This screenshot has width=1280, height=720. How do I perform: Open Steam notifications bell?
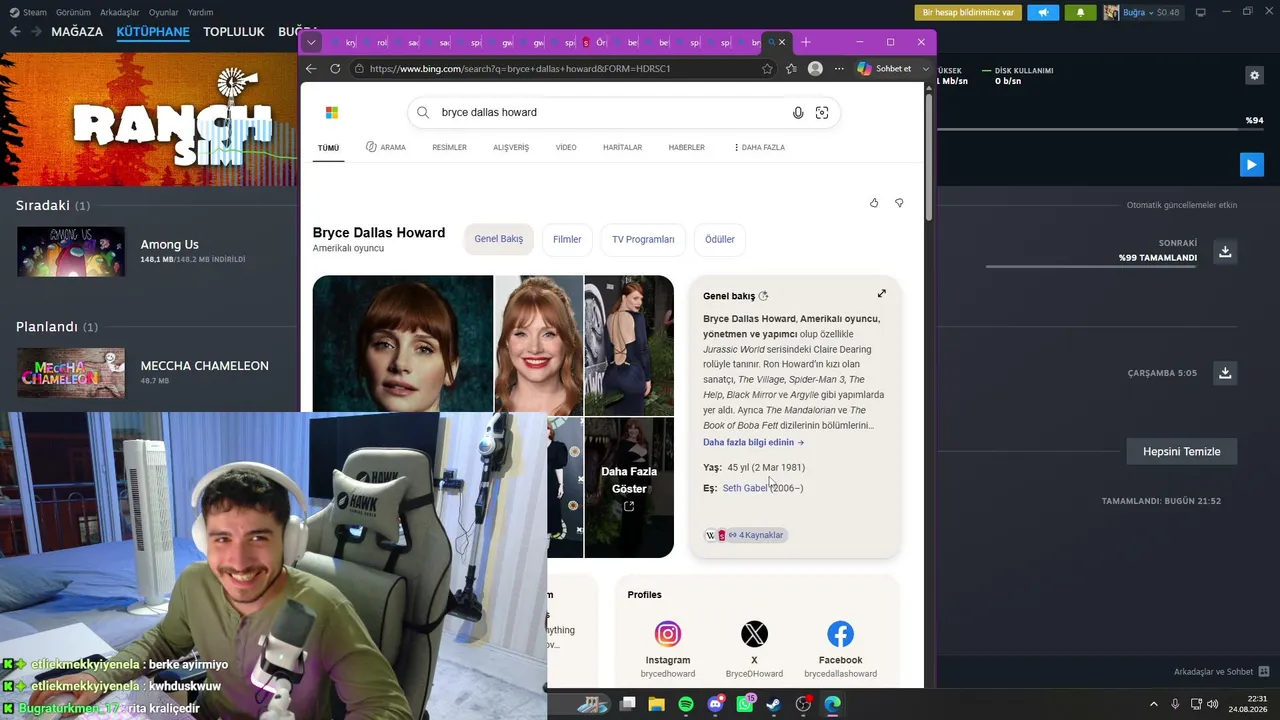(x=1080, y=12)
